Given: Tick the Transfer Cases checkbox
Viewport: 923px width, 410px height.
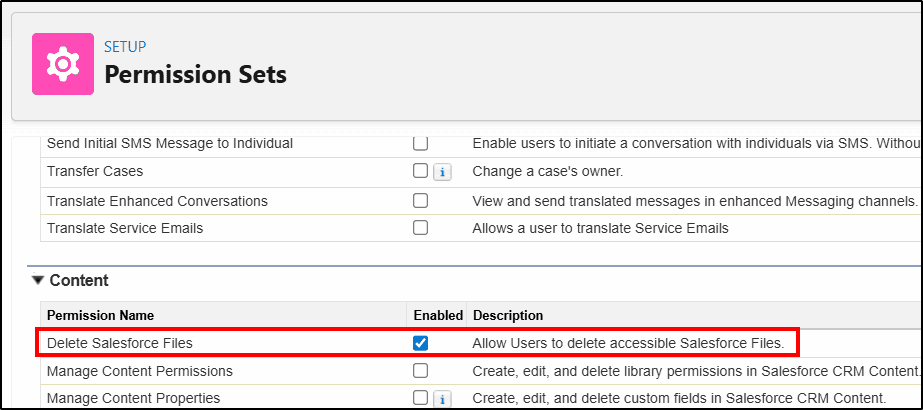Looking at the screenshot, I should 420,171.
